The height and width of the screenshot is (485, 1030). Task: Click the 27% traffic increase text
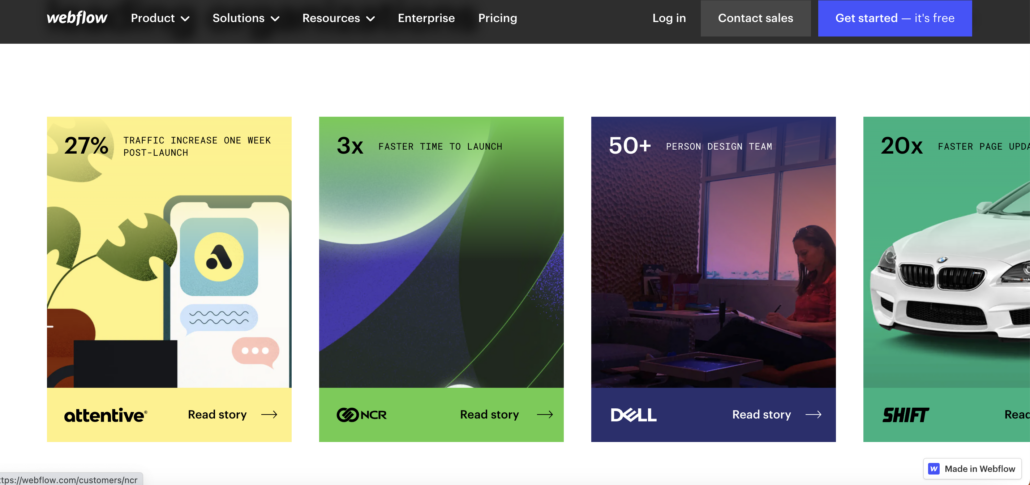tap(168, 146)
